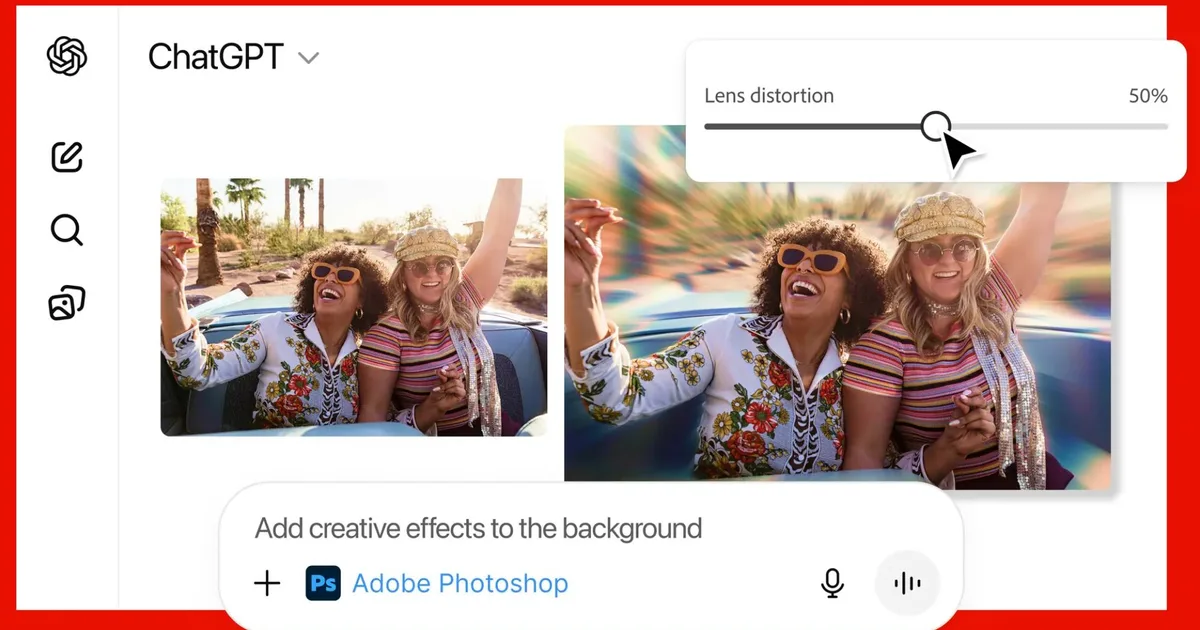
Task: Click the Lens distortion panel label
Action: tap(769, 95)
